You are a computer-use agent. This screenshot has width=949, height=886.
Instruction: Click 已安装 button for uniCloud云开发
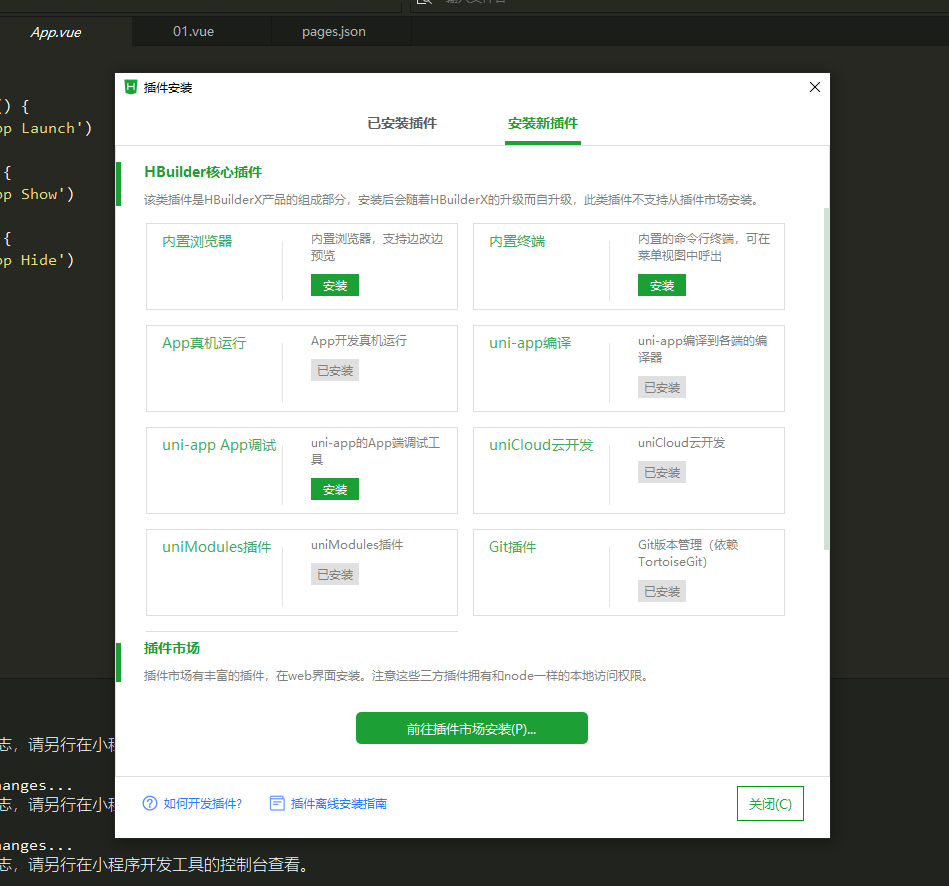662,472
